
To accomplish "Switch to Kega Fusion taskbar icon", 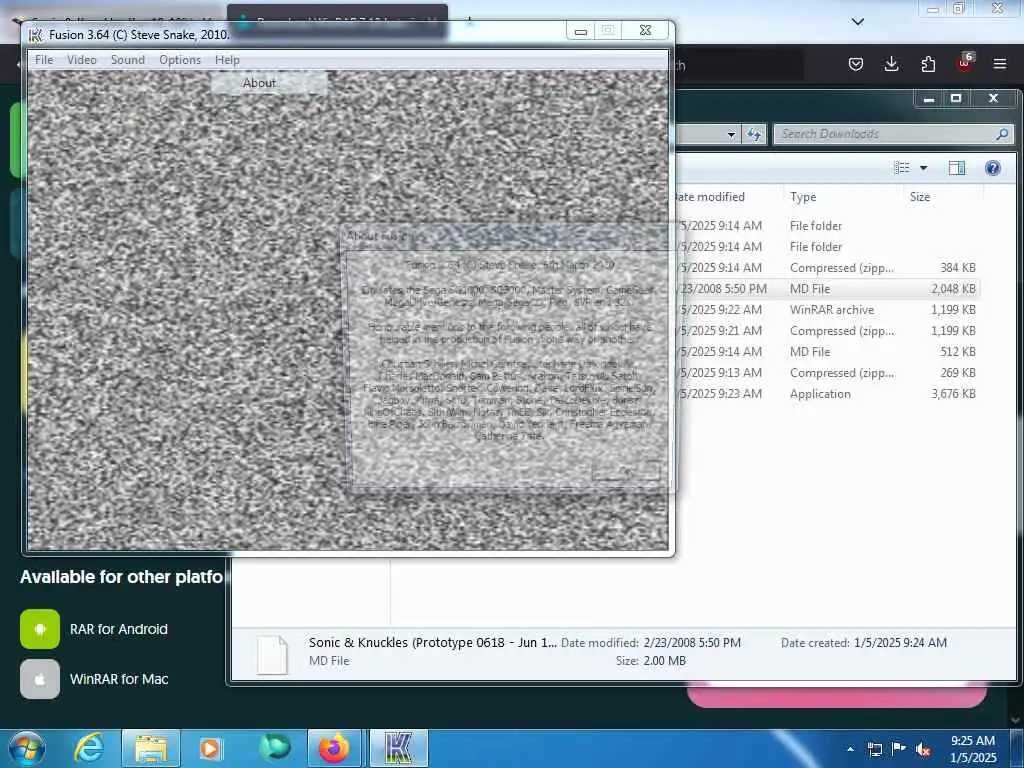I will [398, 748].
